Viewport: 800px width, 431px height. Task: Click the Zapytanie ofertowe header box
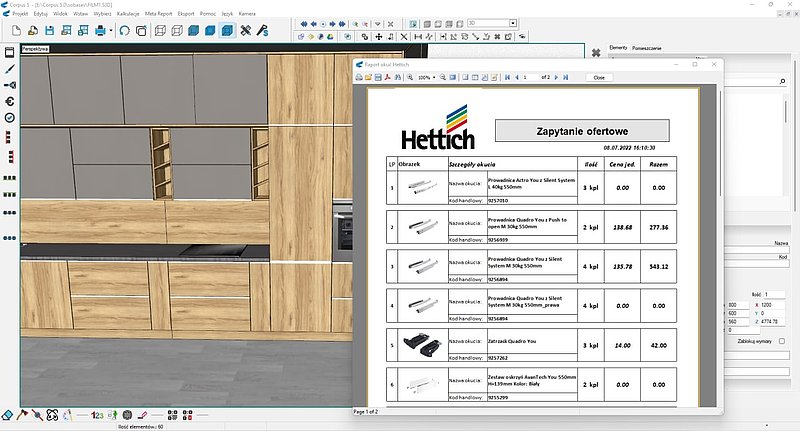point(582,132)
